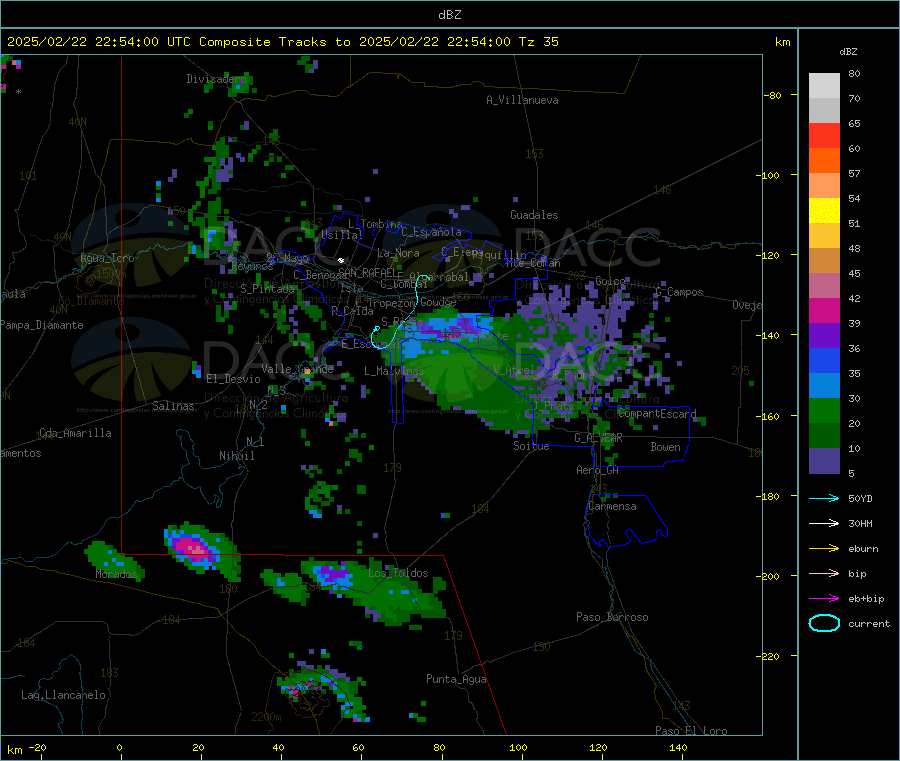Click the bip pink arrow legend icon
The height and width of the screenshot is (761, 900).
coord(824,573)
